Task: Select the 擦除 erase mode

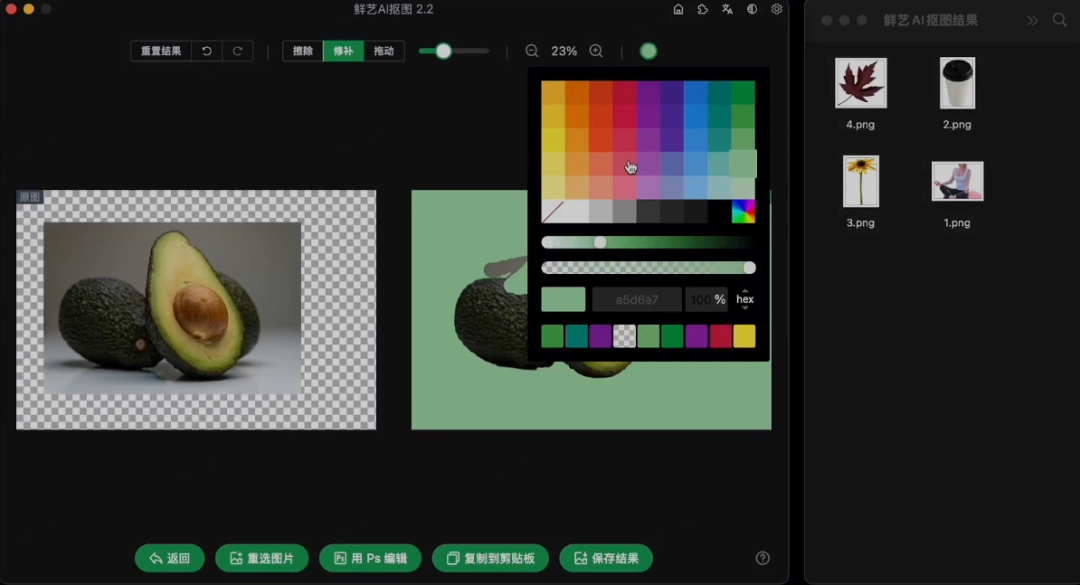Action: click(302, 51)
